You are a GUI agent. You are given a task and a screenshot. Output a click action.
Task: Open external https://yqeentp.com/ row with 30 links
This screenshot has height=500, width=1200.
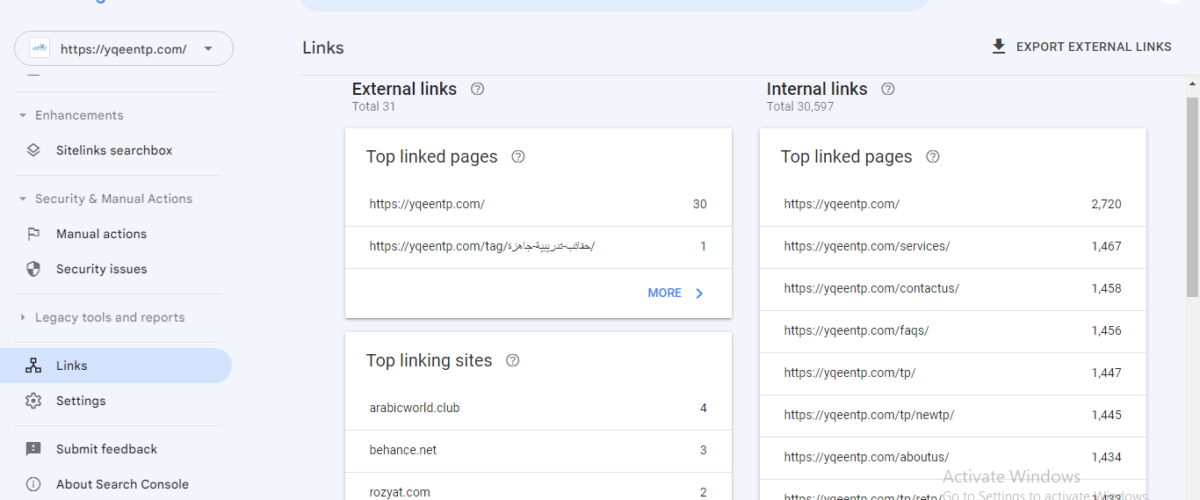pyautogui.click(x=538, y=204)
